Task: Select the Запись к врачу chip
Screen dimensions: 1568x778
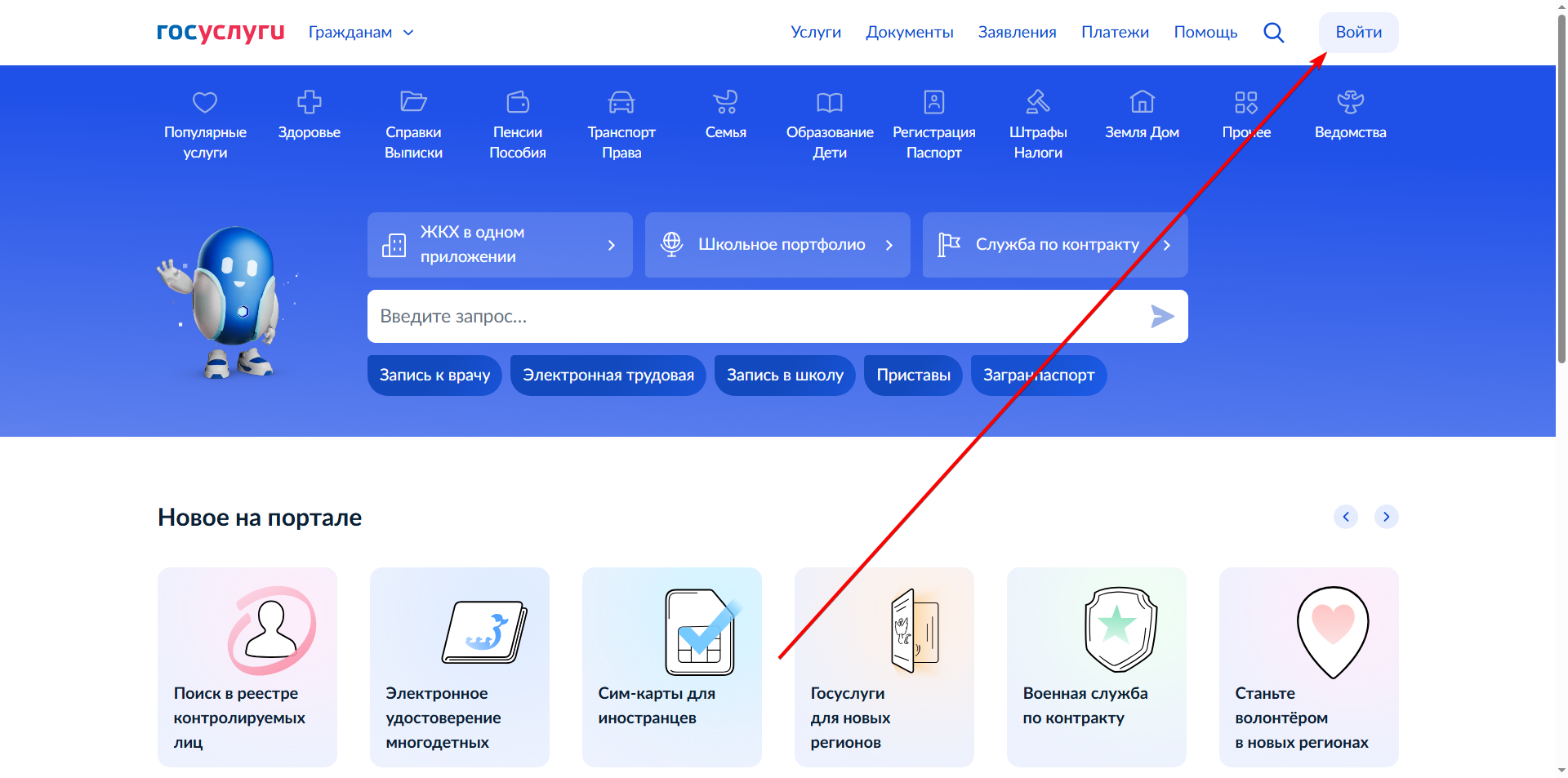Action: coord(434,376)
